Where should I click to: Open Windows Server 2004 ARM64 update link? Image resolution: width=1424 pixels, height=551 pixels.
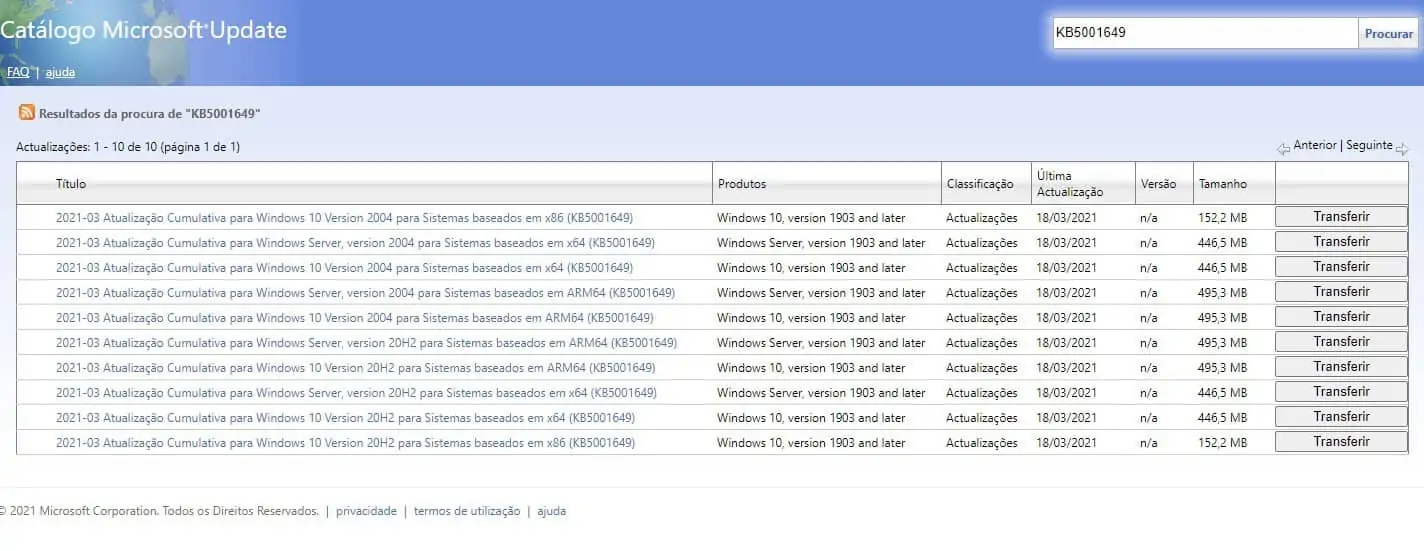(x=365, y=292)
